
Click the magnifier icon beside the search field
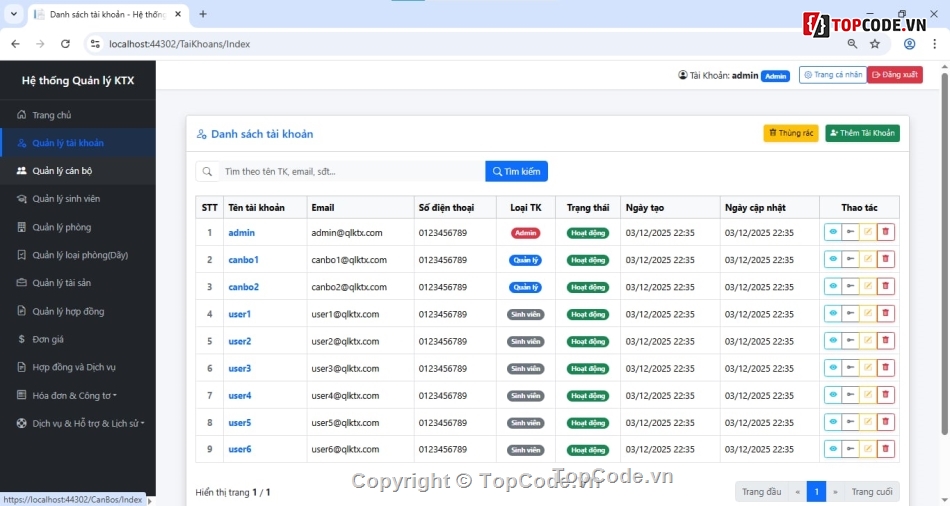tap(208, 172)
